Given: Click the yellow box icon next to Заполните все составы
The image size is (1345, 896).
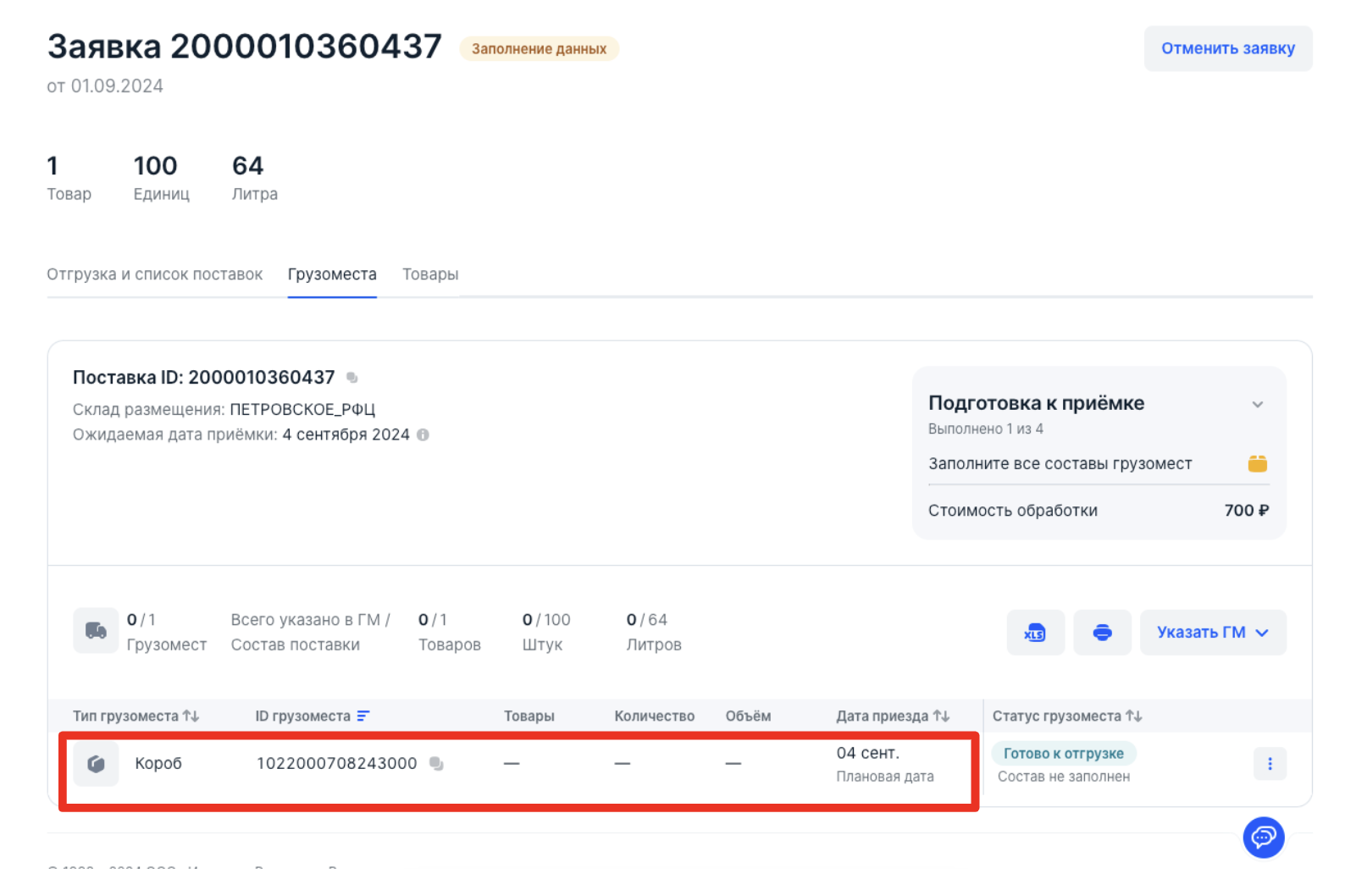Looking at the screenshot, I should (1258, 463).
